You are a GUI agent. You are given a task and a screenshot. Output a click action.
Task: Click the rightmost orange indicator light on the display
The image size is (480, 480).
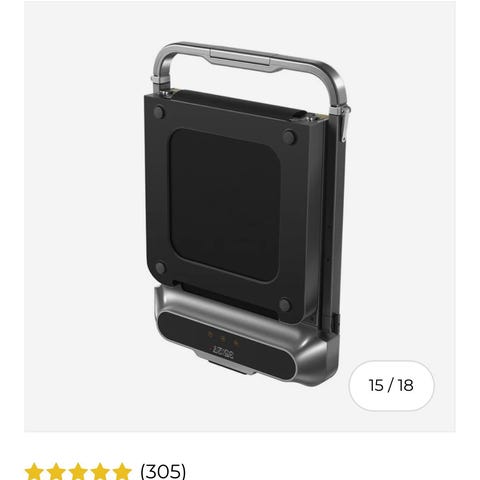pyautogui.click(x=236, y=343)
